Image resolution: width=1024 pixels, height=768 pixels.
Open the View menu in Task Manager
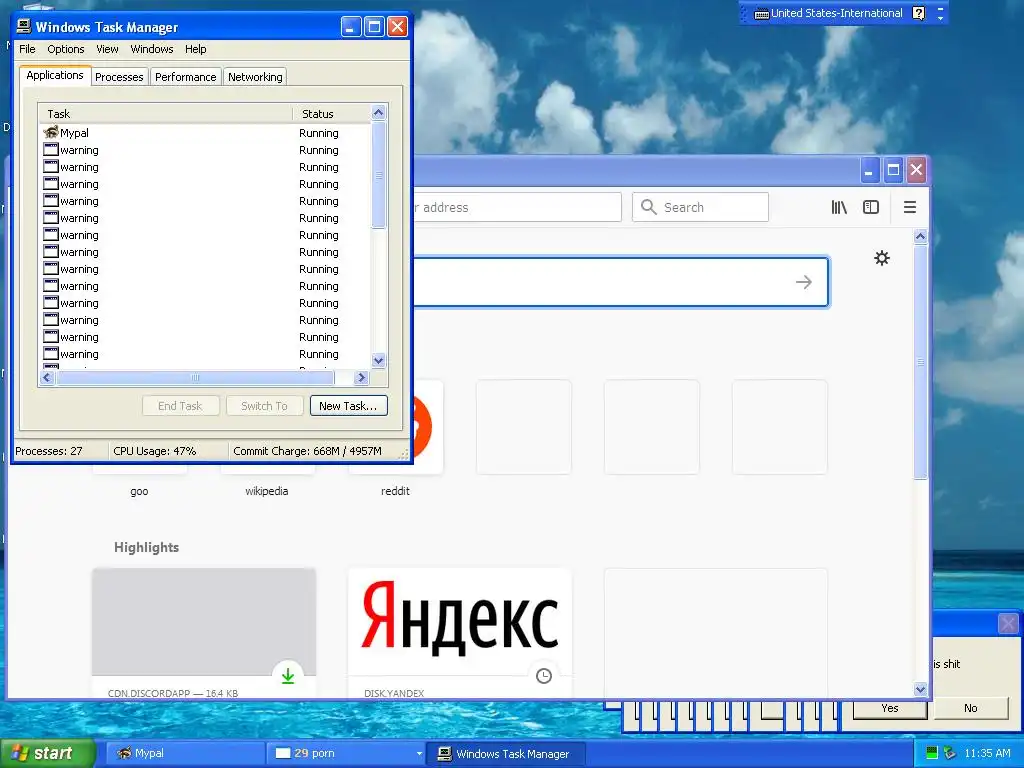[107, 49]
